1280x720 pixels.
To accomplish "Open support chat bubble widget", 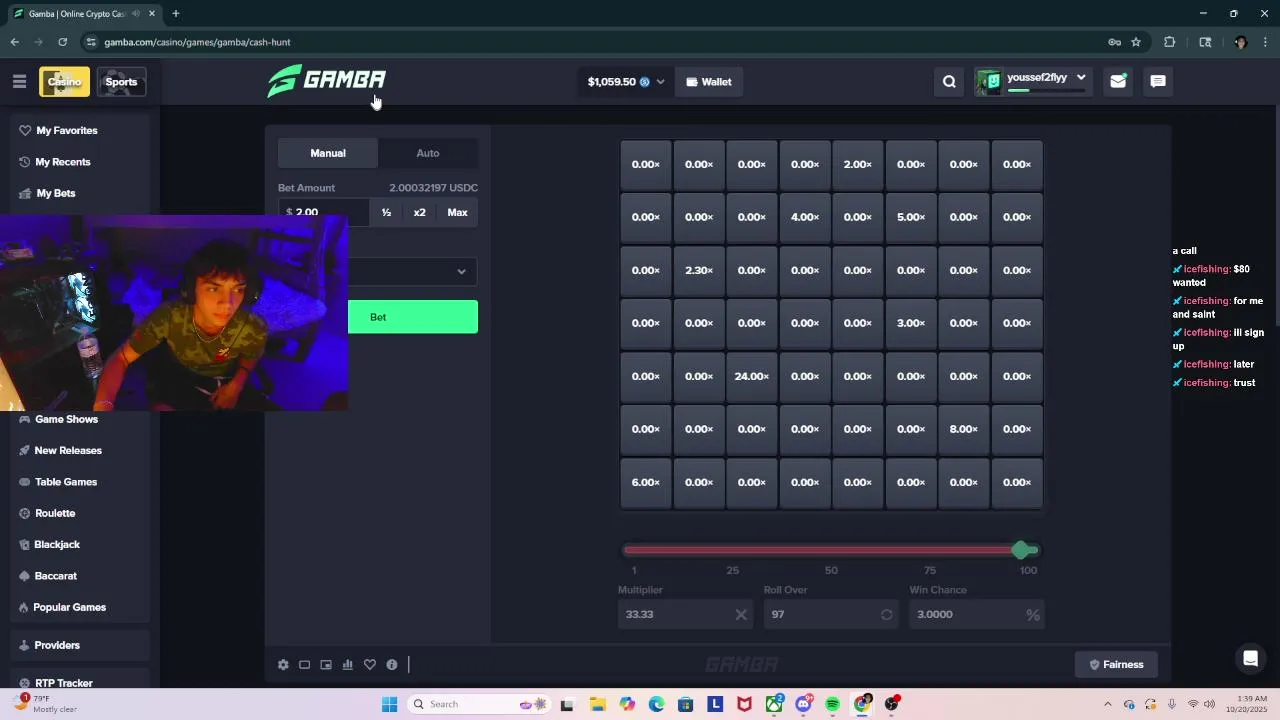I will 1250,658.
